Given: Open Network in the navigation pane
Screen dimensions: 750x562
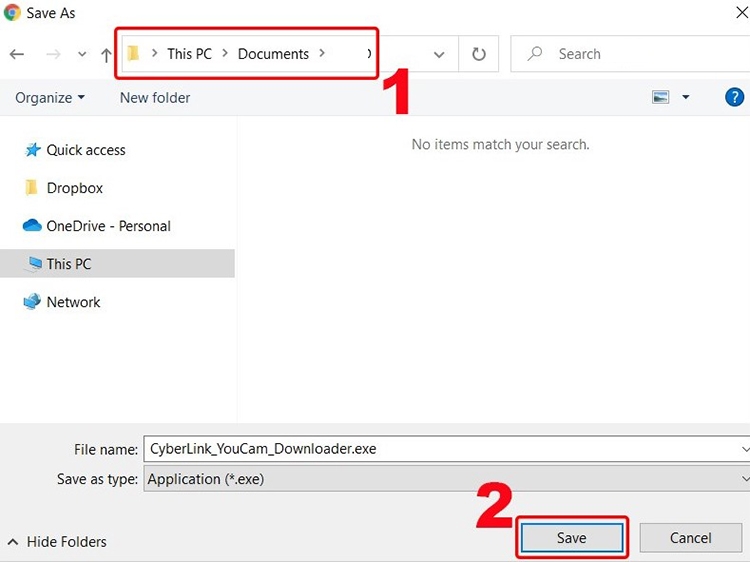Looking at the screenshot, I should click(x=74, y=302).
